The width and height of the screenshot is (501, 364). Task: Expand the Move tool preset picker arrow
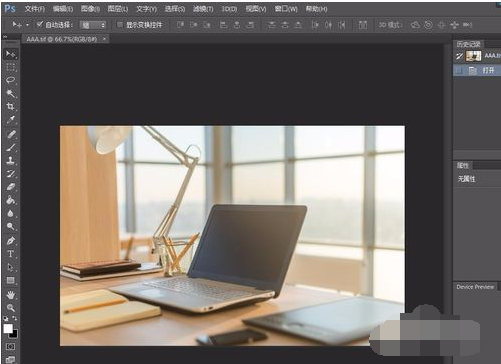(x=27, y=25)
